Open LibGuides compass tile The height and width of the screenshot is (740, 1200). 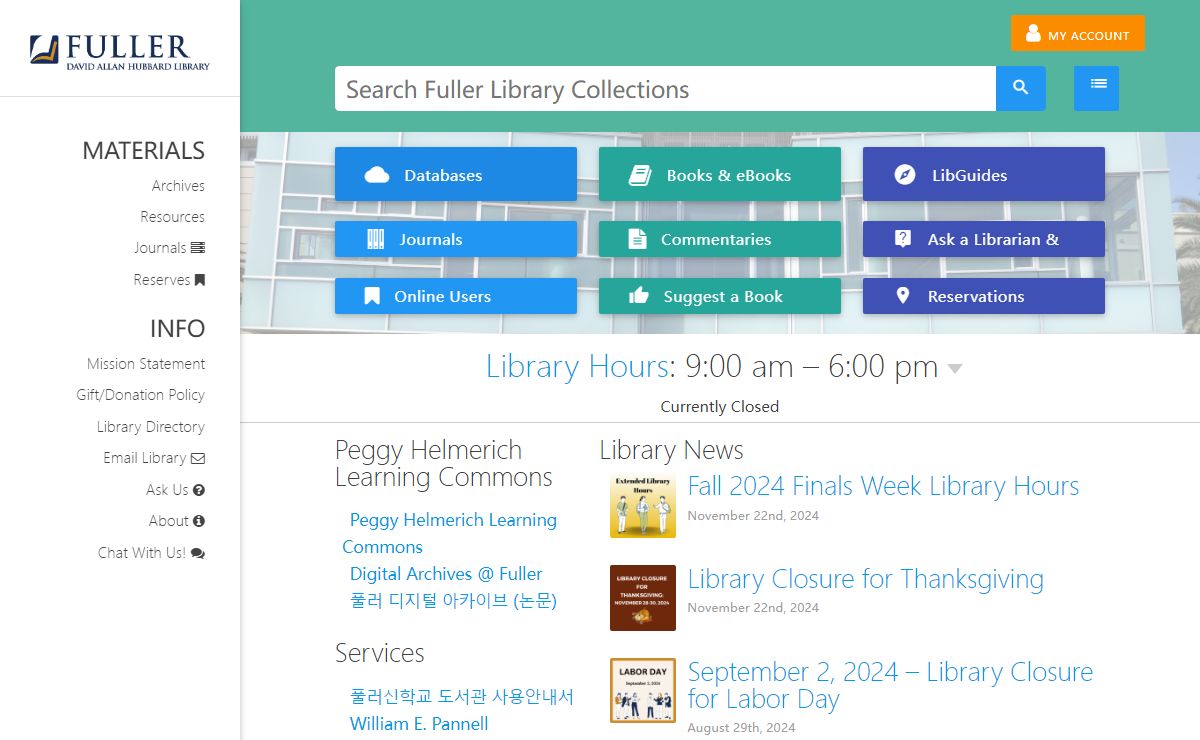click(x=983, y=175)
